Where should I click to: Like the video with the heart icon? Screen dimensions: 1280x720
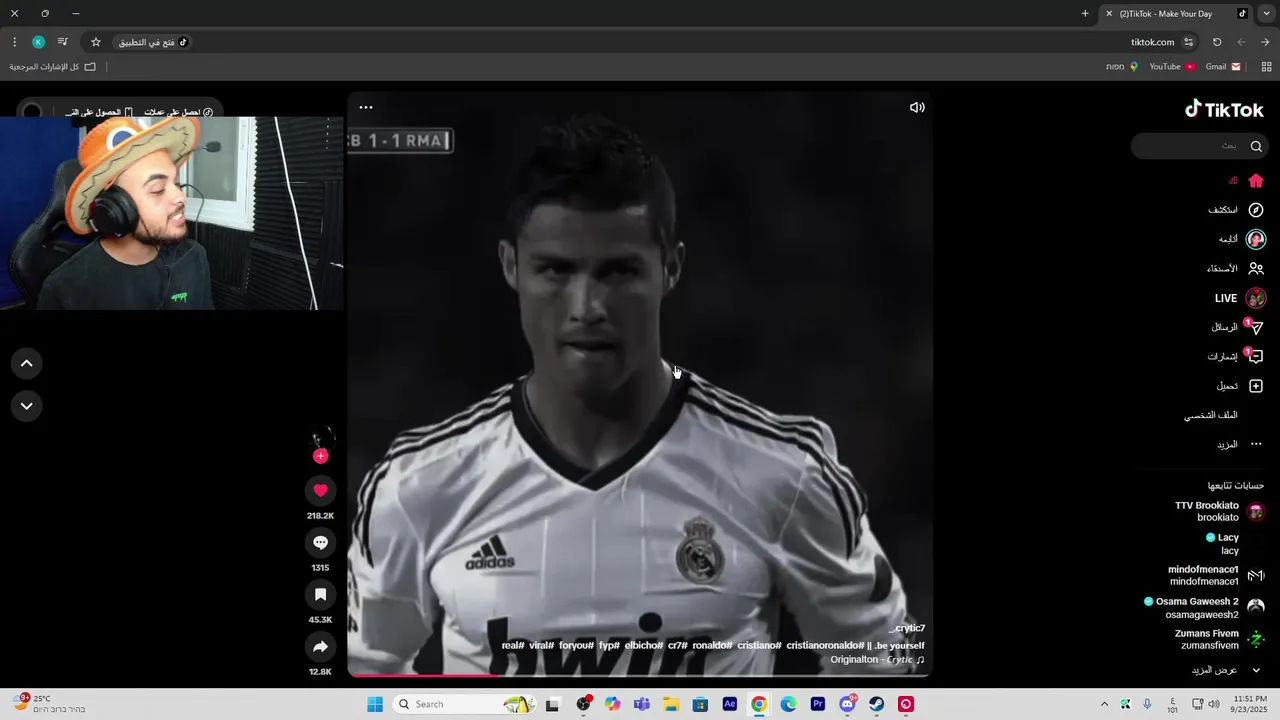[x=320, y=490]
